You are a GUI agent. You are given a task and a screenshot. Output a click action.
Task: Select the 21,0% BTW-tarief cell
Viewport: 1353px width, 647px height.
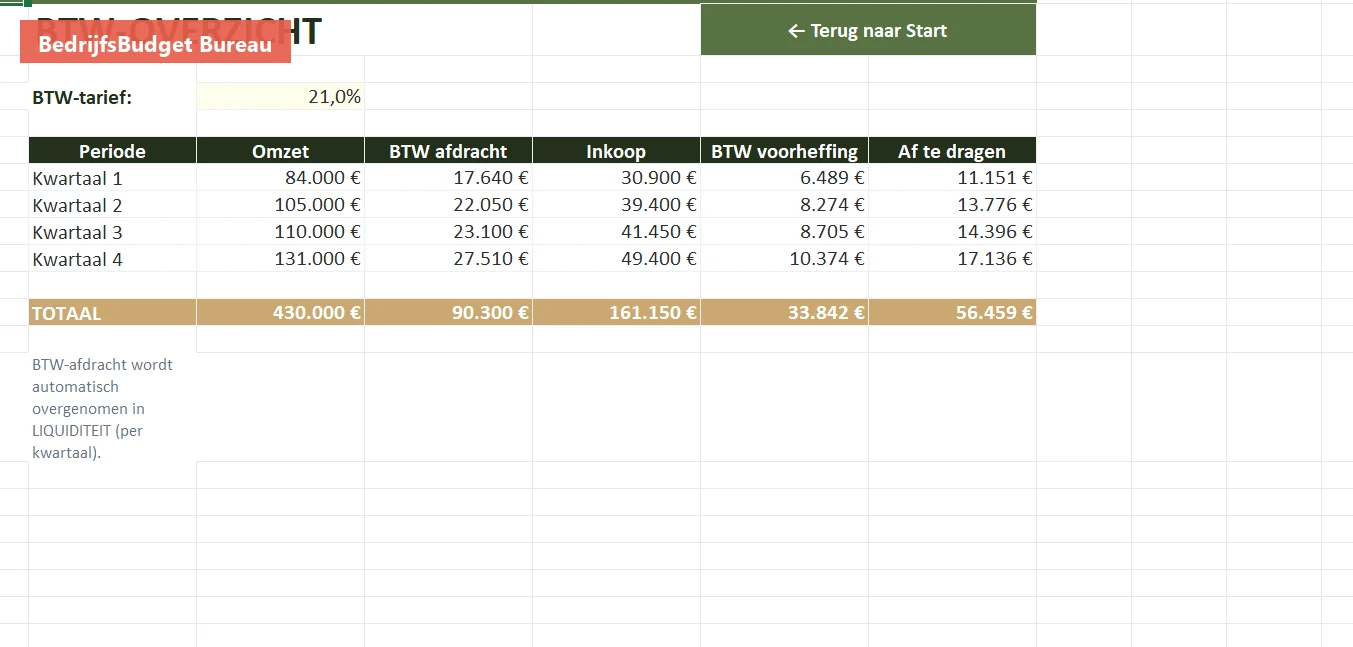point(281,97)
